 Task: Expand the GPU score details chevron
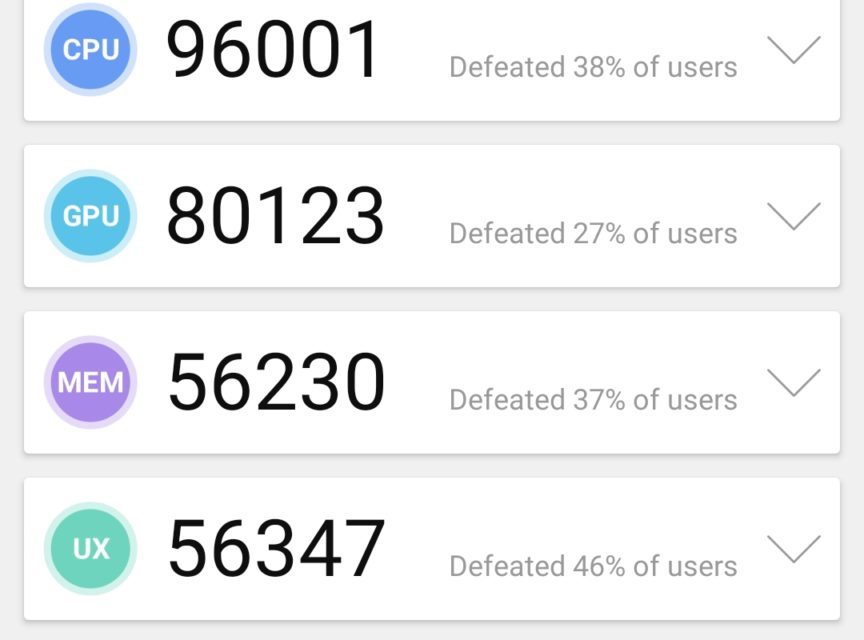(793, 216)
